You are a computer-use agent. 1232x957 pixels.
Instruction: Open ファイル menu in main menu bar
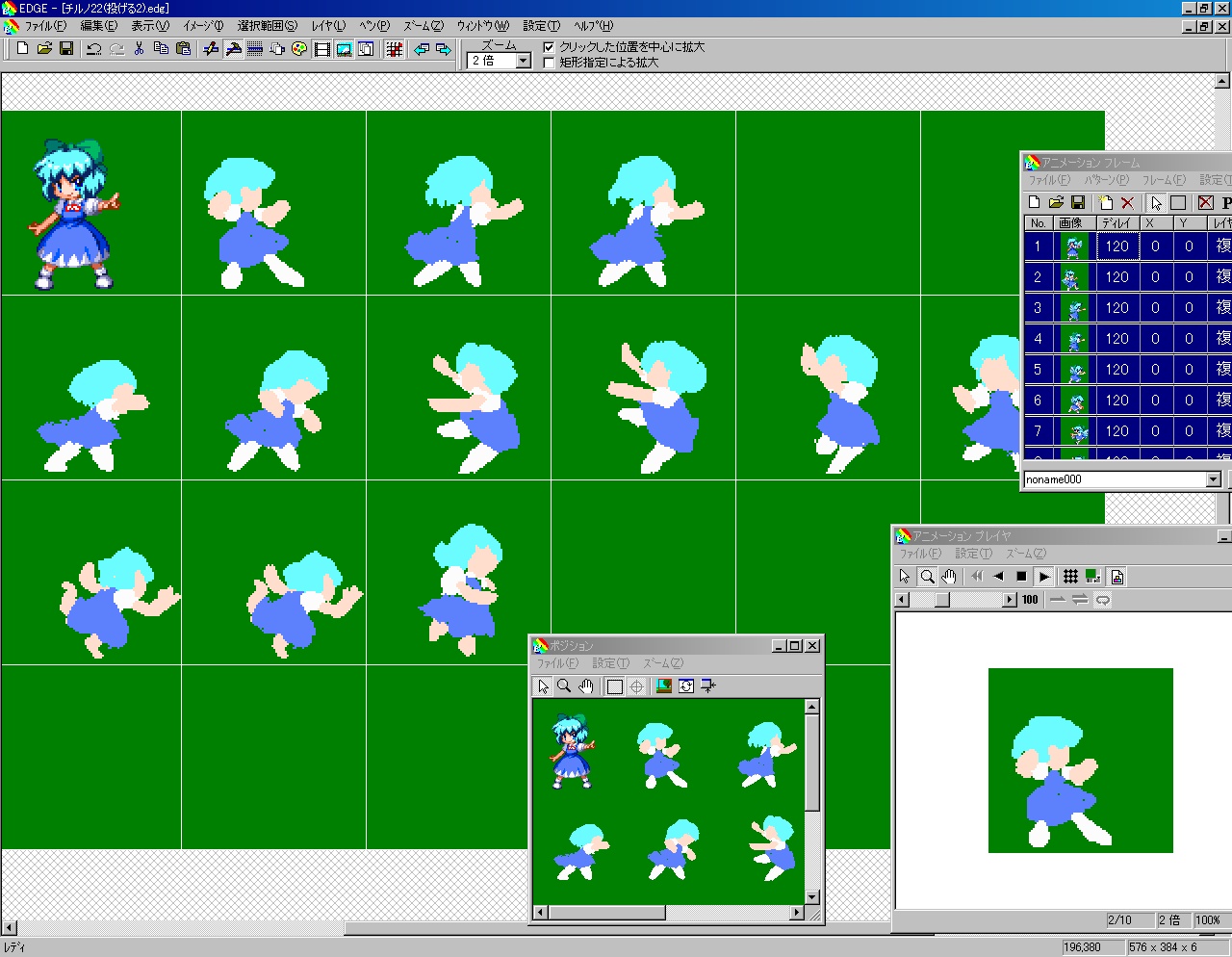coord(45,26)
